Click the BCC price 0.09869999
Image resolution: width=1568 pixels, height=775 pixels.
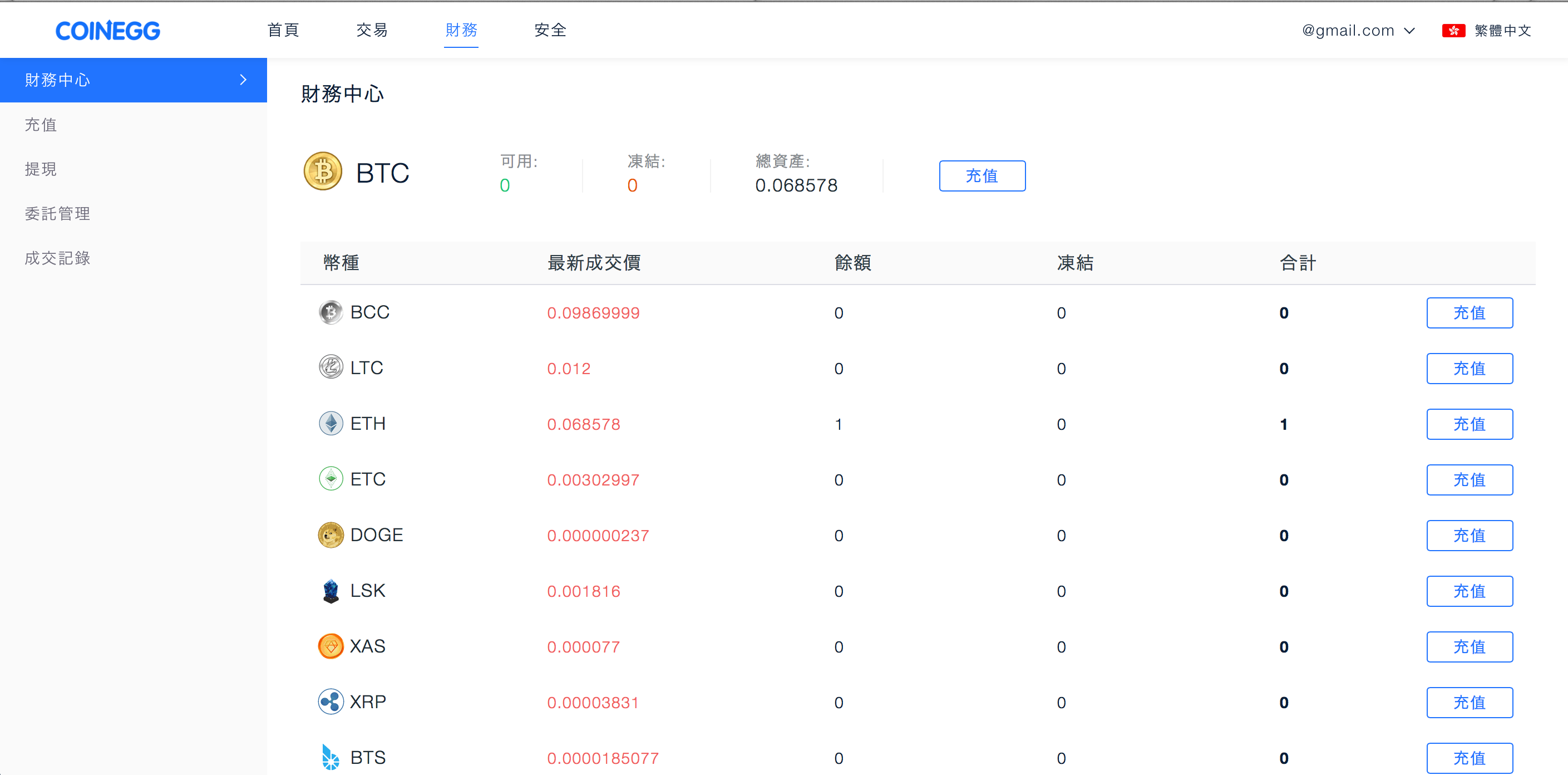coord(593,312)
